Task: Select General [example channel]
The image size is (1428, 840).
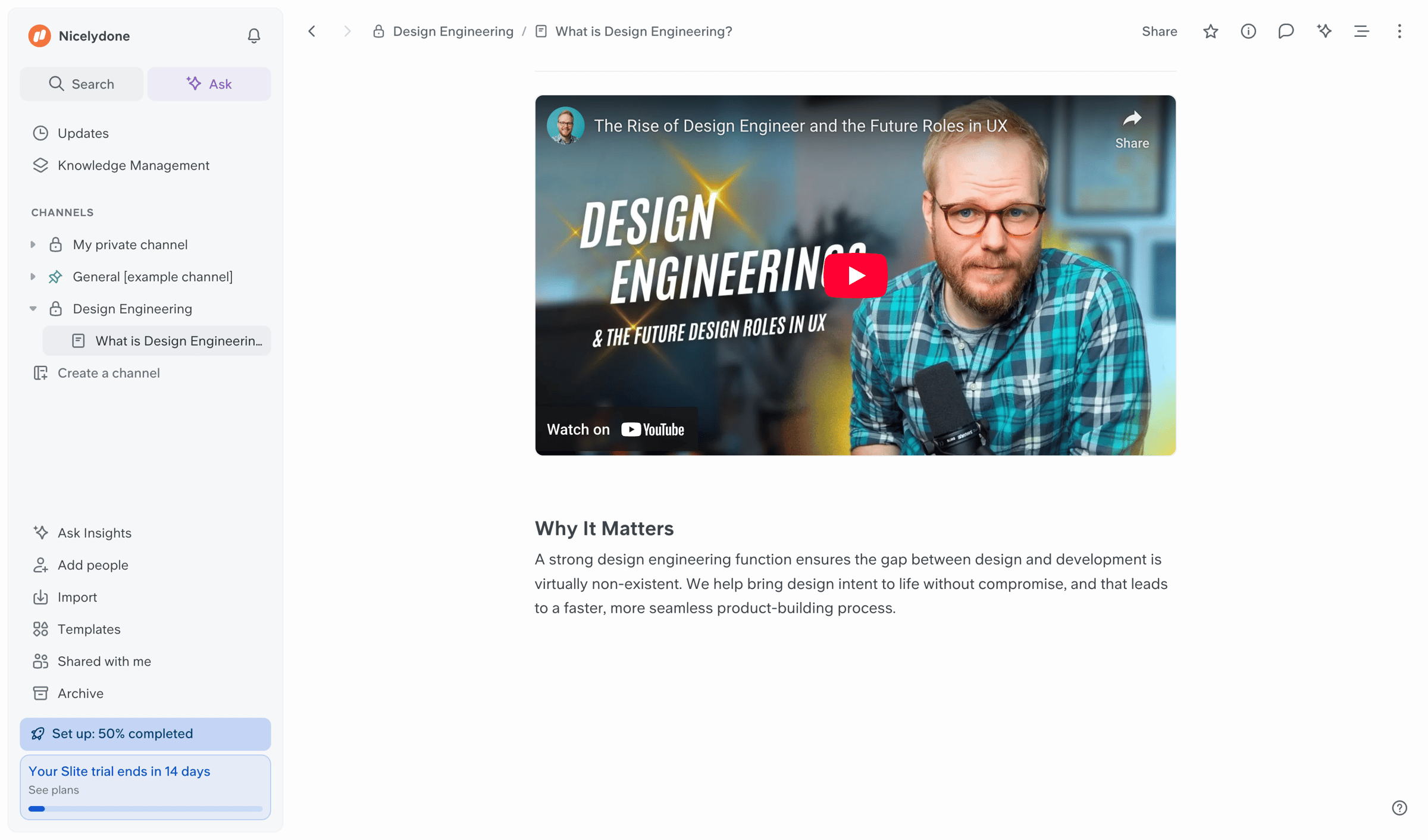Action: tap(152, 277)
